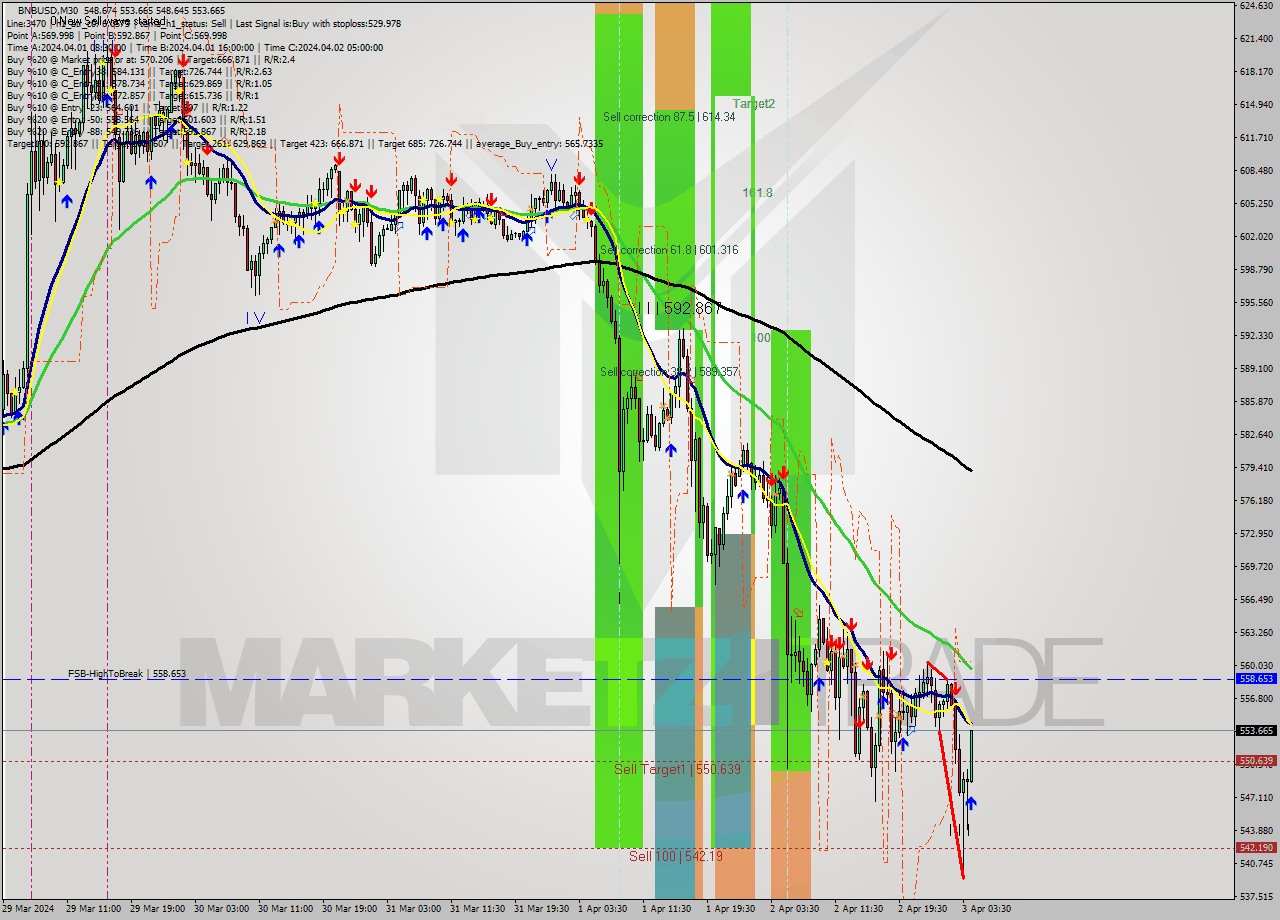Click the 'Target 685: 726.744' text

point(418,143)
